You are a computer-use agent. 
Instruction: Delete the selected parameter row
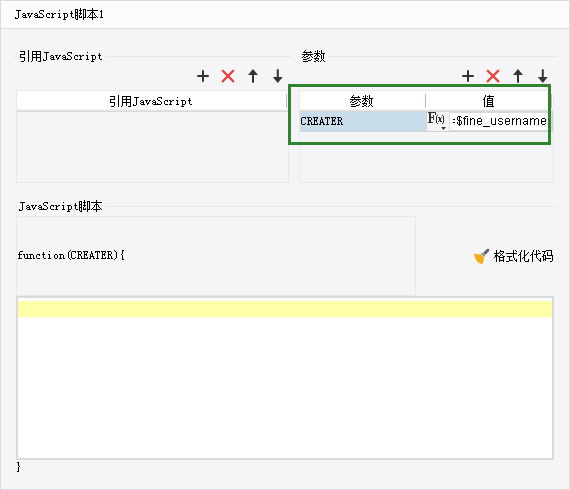(493, 76)
